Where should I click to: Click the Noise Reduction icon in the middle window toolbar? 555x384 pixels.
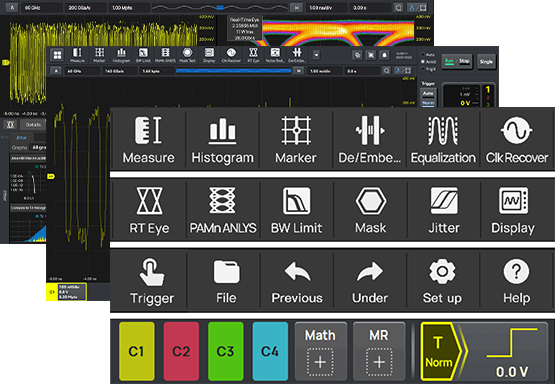(275, 55)
